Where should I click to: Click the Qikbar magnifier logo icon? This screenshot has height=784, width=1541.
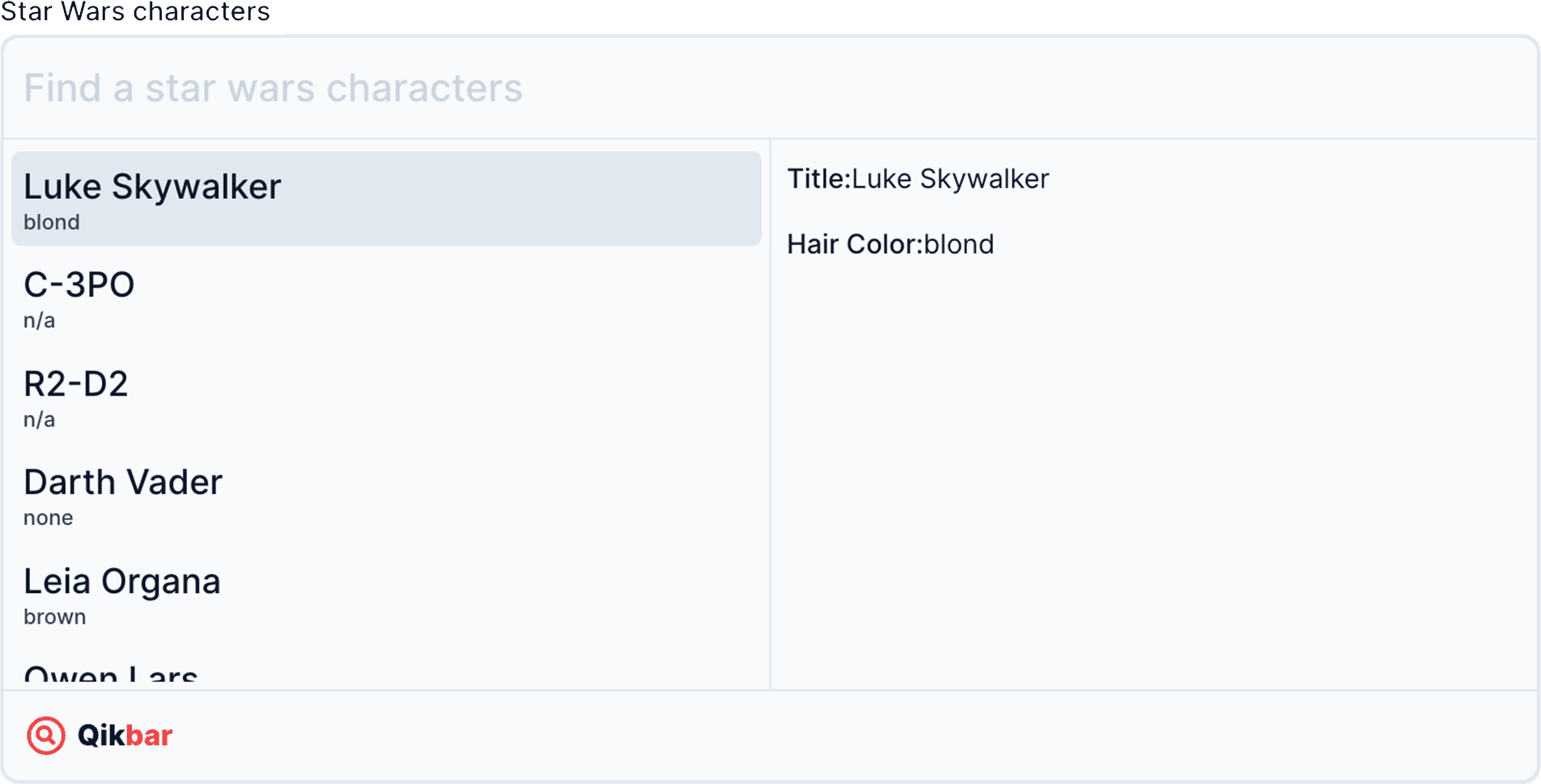46,735
